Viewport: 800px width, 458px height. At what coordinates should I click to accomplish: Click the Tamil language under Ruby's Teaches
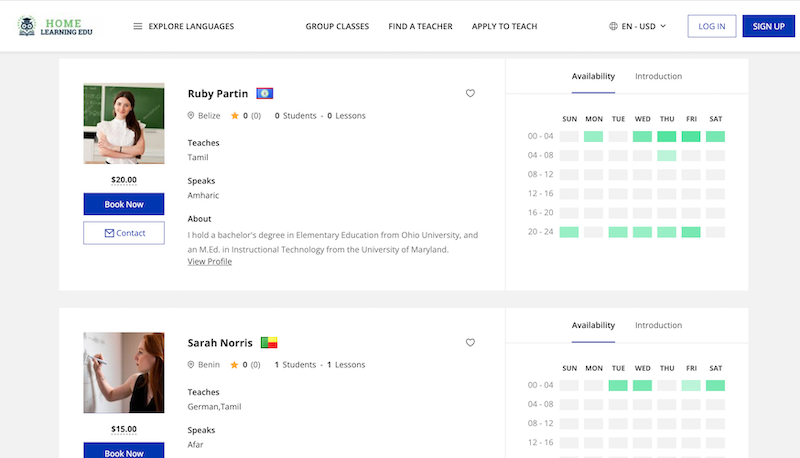point(198,158)
